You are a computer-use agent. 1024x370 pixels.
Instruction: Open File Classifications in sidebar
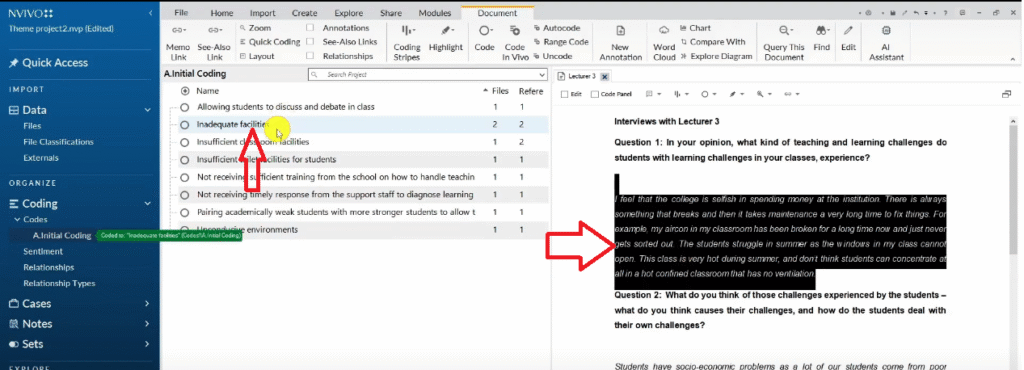(58, 142)
